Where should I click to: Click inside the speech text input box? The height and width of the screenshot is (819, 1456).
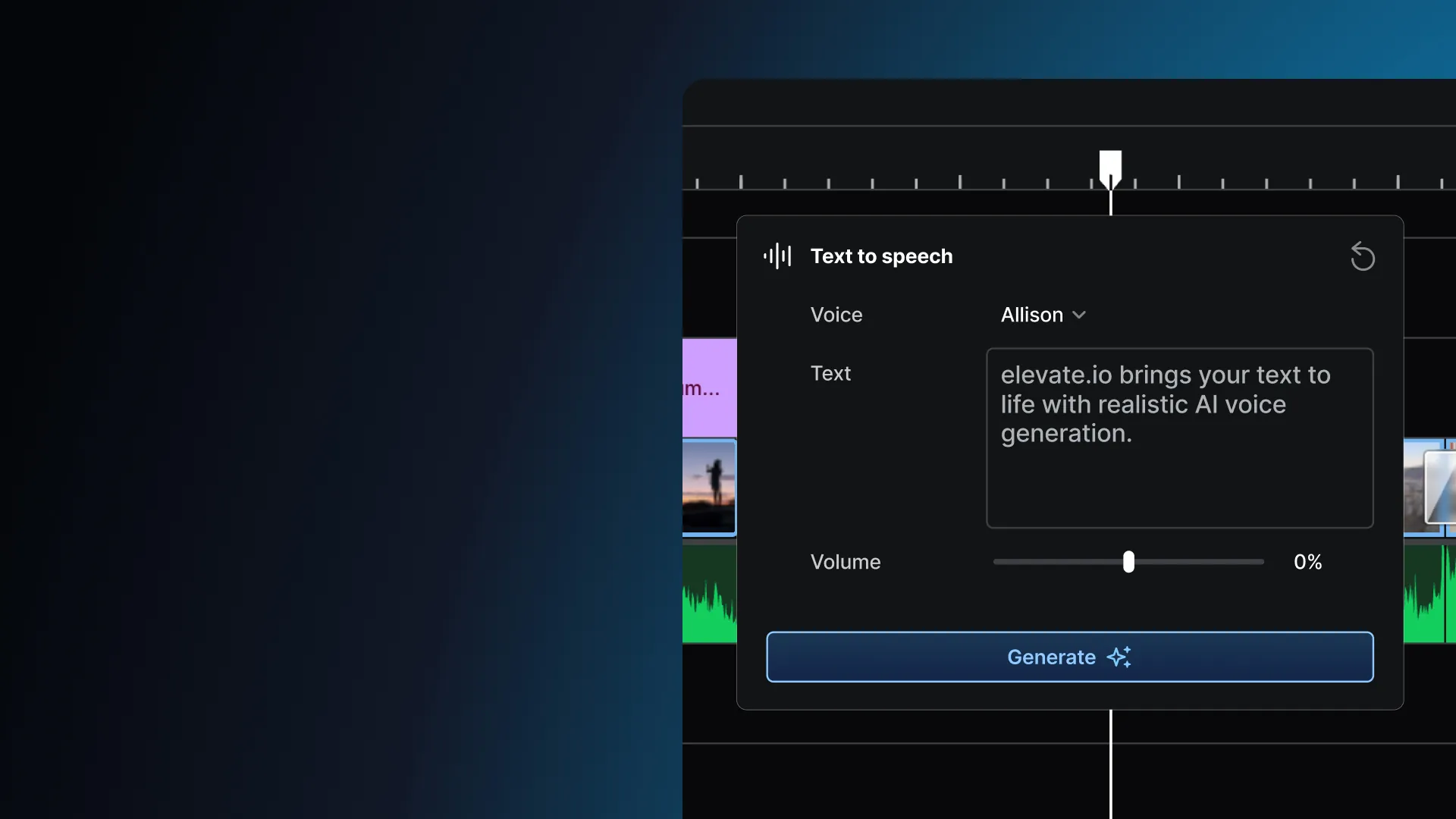1179,438
